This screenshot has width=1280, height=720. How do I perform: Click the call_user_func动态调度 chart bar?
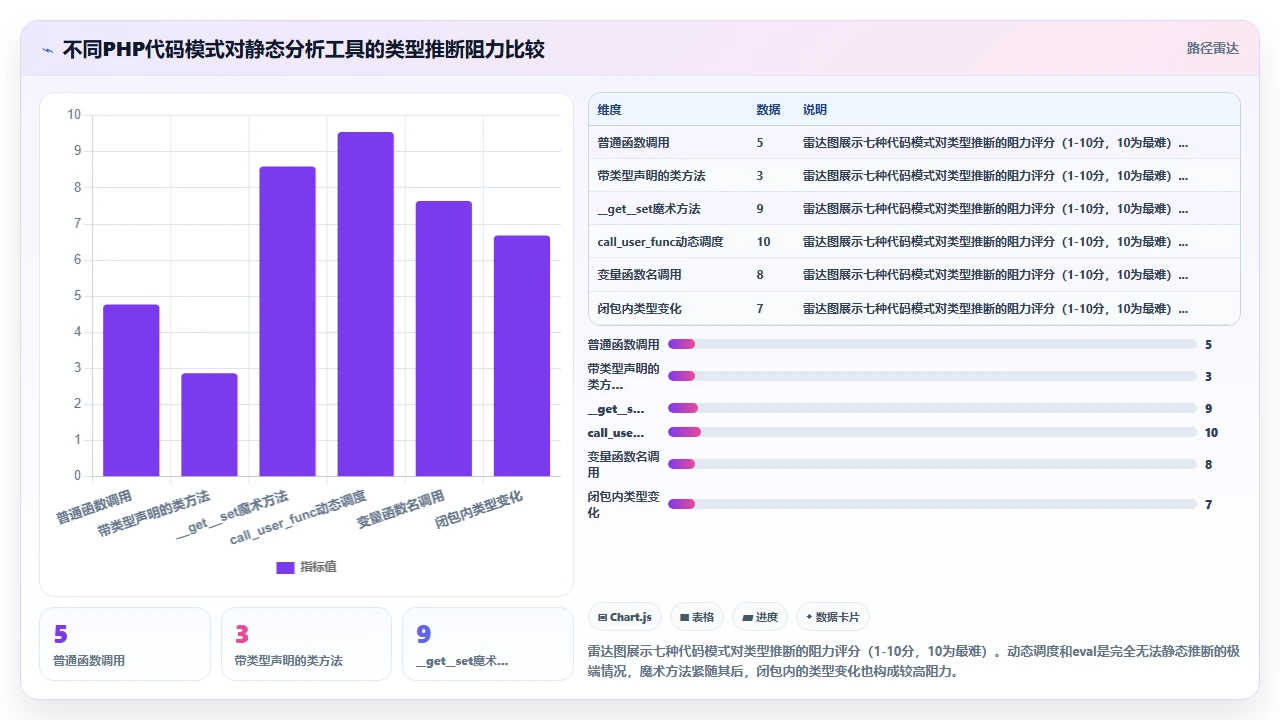(x=365, y=304)
